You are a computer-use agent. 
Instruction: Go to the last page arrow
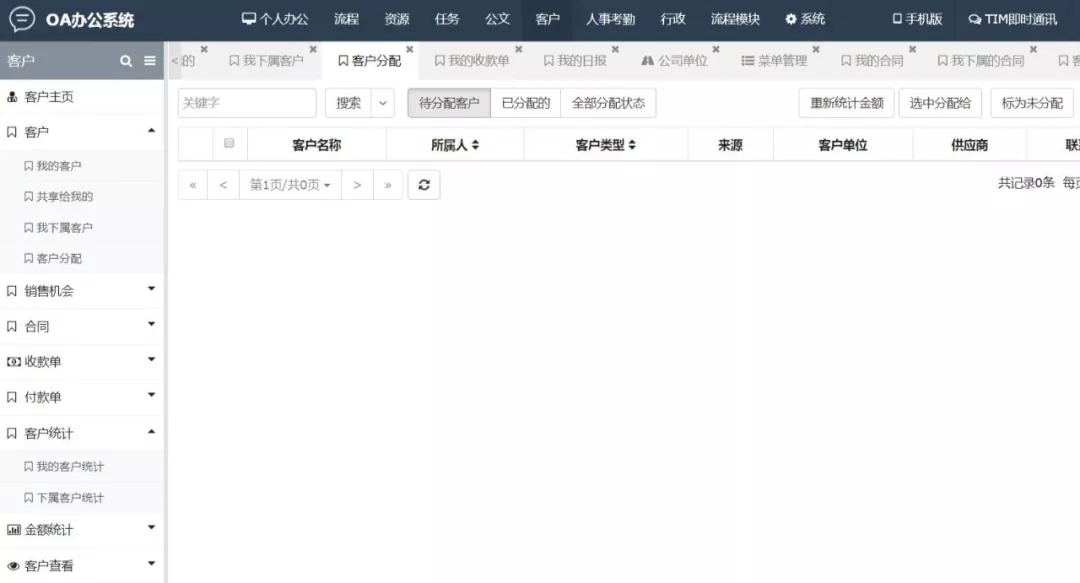tap(387, 185)
